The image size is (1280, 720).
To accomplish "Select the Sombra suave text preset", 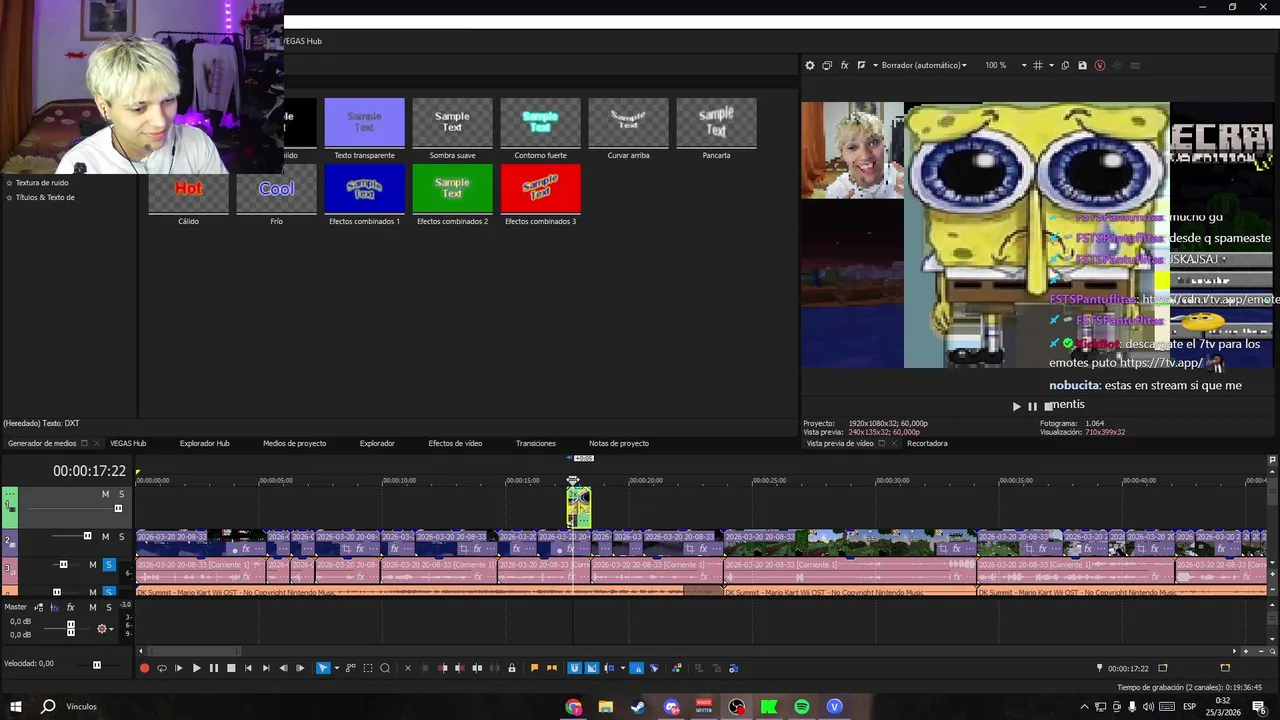I will (452, 122).
